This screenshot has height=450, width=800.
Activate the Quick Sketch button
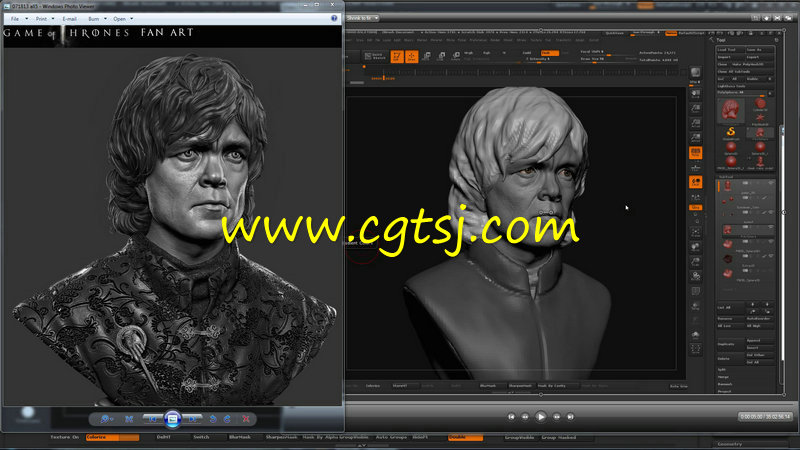tap(375, 56)
